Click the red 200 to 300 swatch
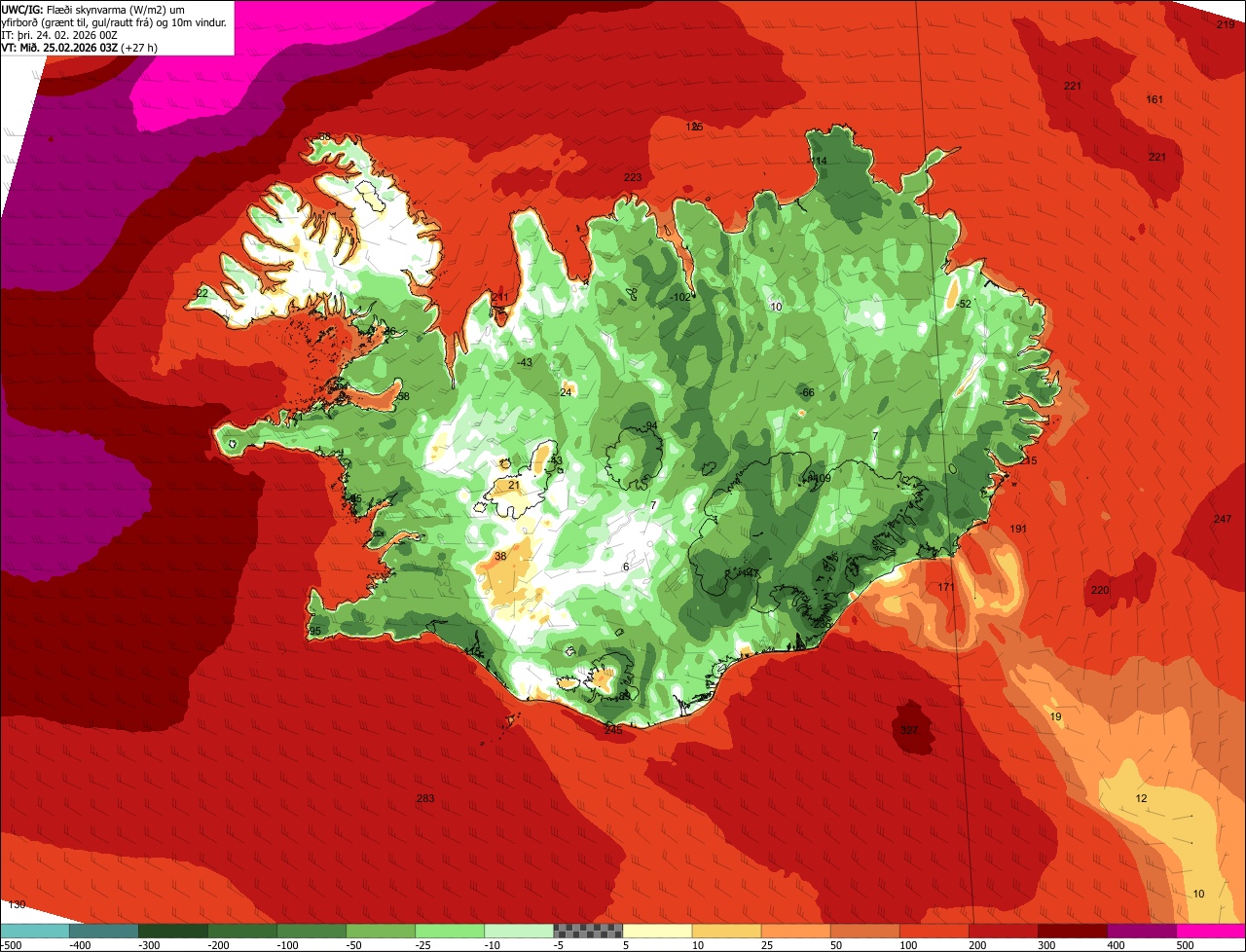 tap(1004, 930)
